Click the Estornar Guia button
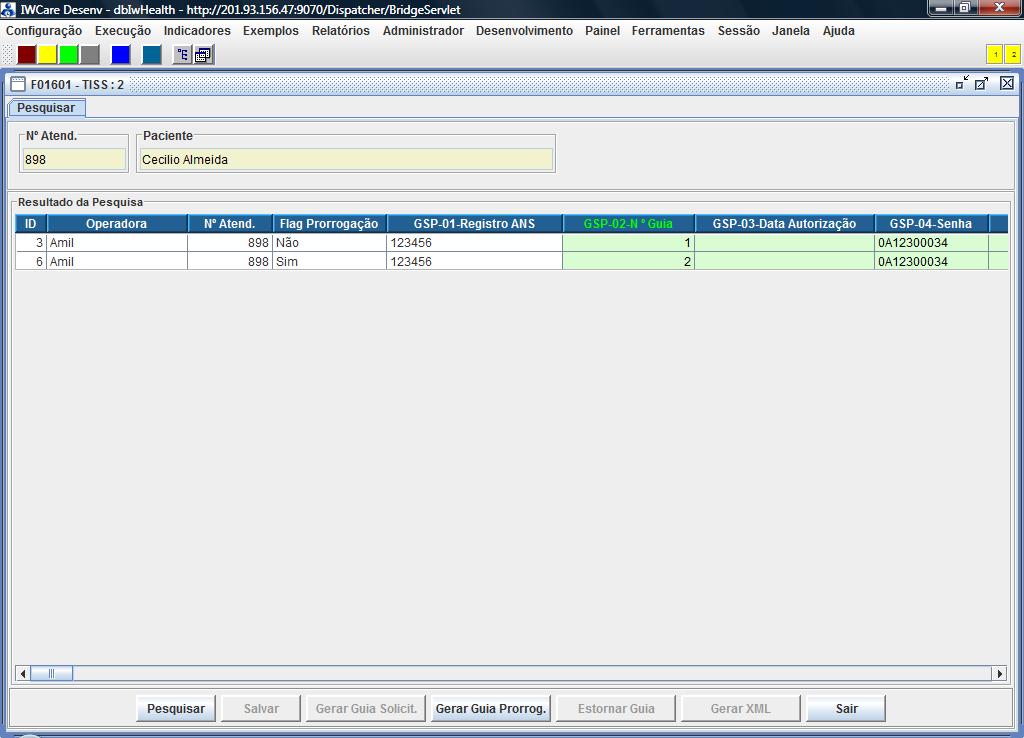The image size is (1024, 738). (x=616, y=709)
